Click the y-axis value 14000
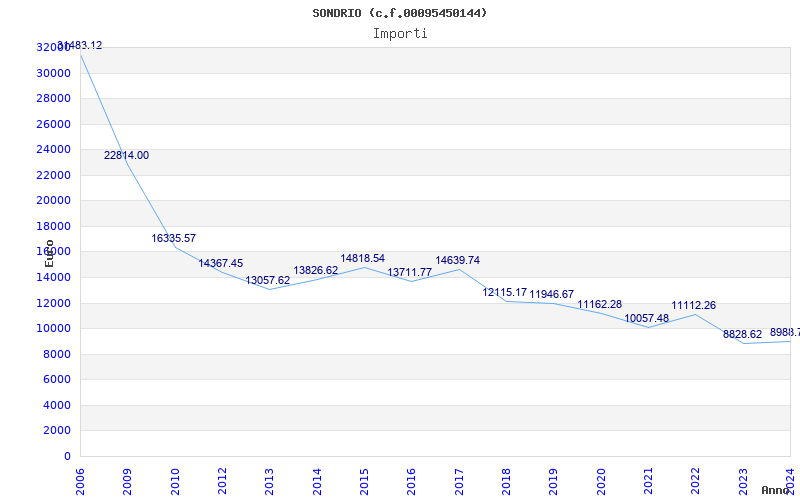This screenshot has height=500, width=800. point(54,278)
